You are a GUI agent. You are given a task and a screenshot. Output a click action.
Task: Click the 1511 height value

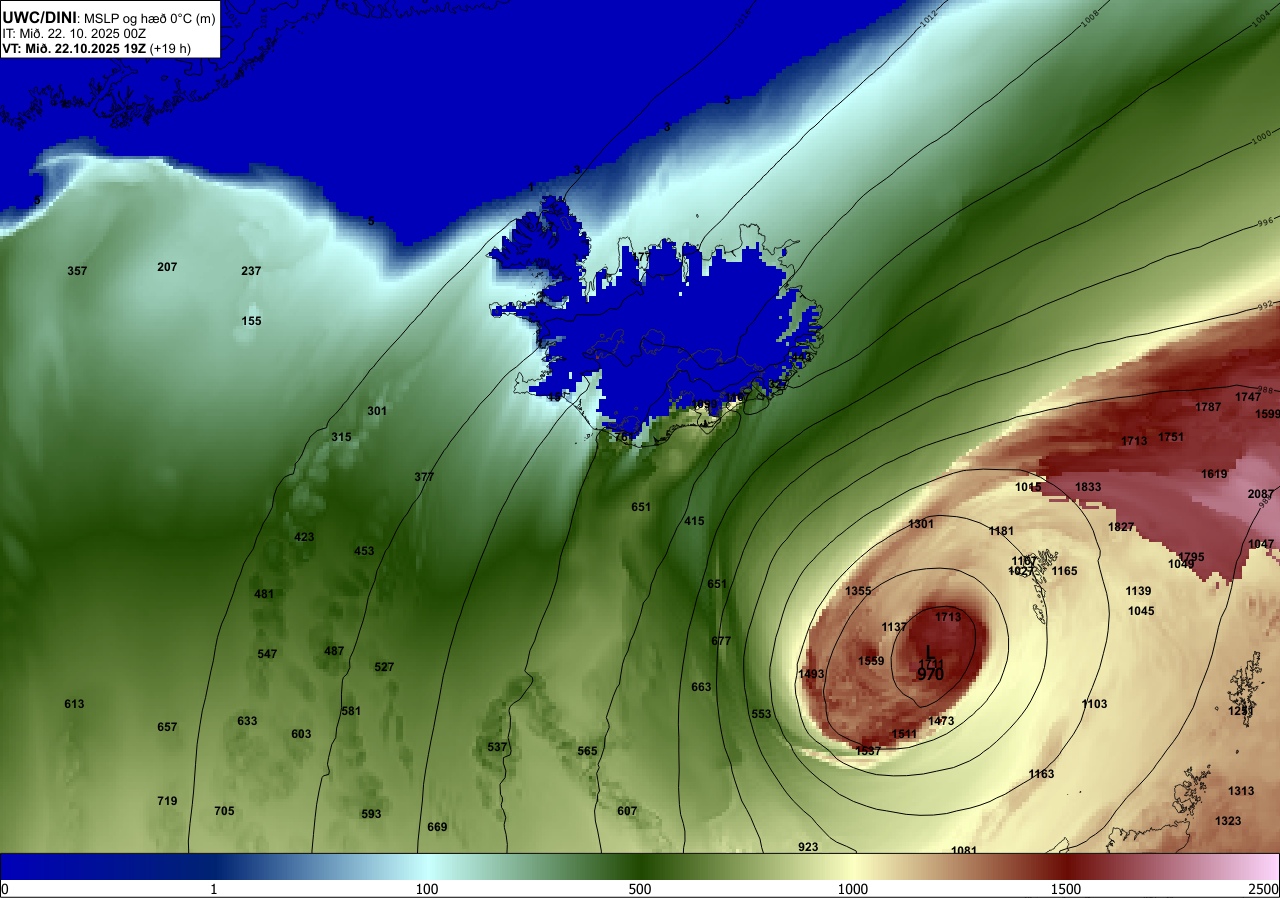point(904,734)
